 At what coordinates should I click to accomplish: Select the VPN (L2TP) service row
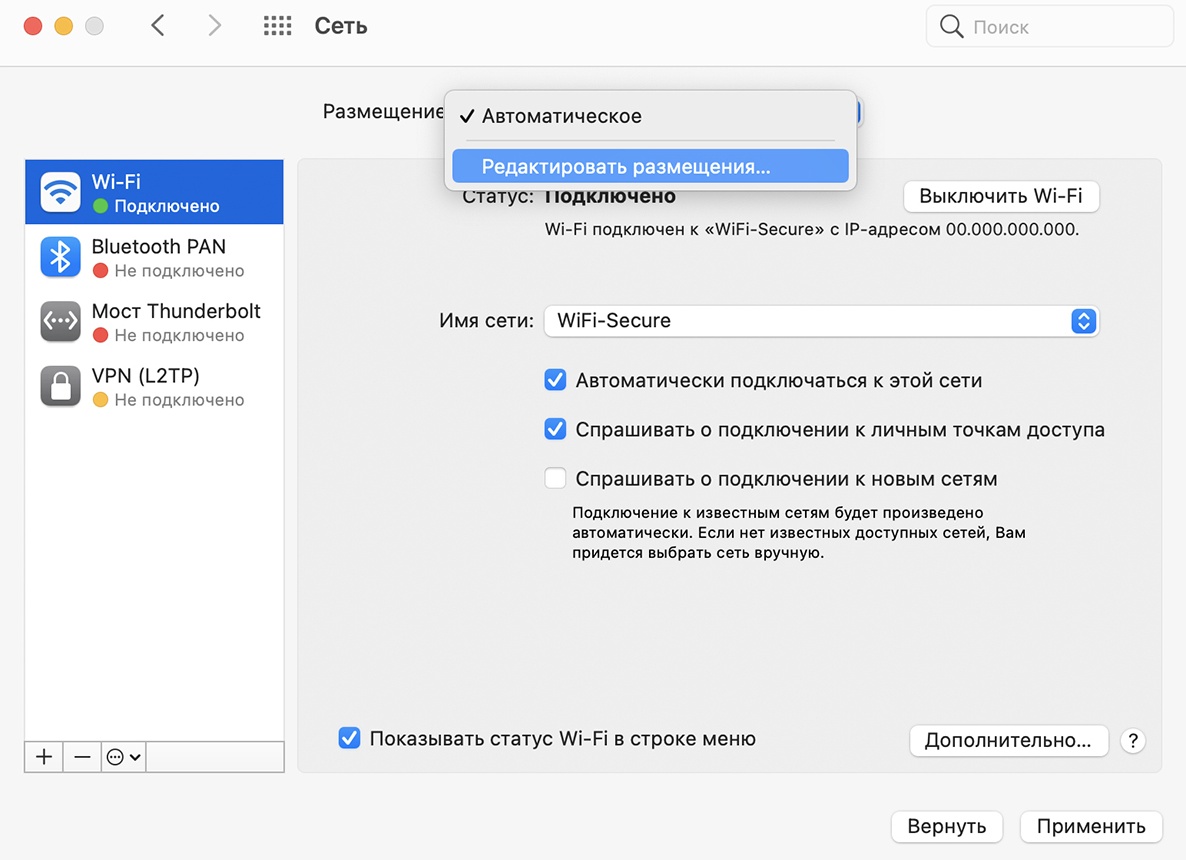coord(154,387)
